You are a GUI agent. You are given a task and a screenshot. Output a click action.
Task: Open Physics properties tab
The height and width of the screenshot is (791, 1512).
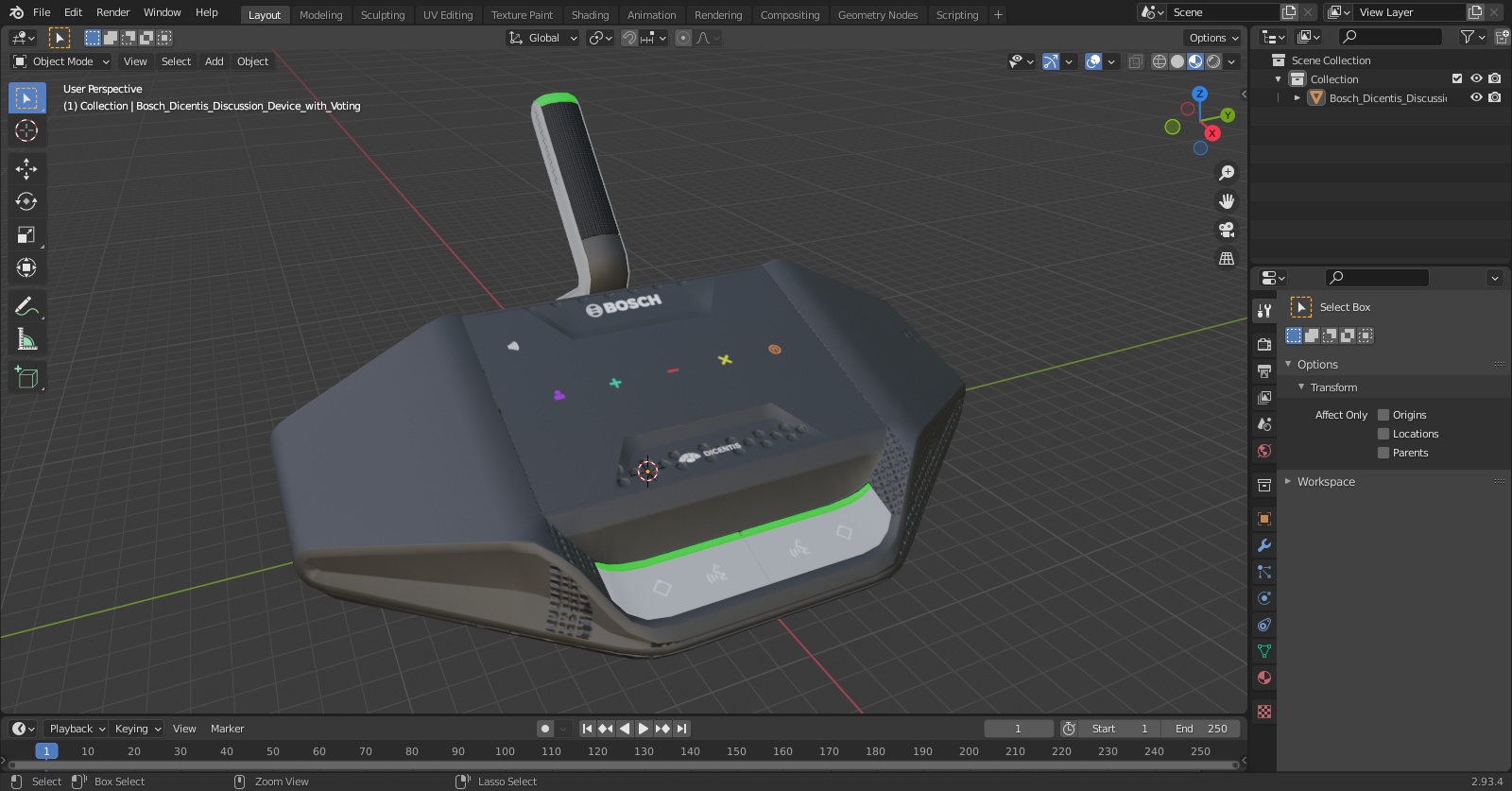[1263, 598]
